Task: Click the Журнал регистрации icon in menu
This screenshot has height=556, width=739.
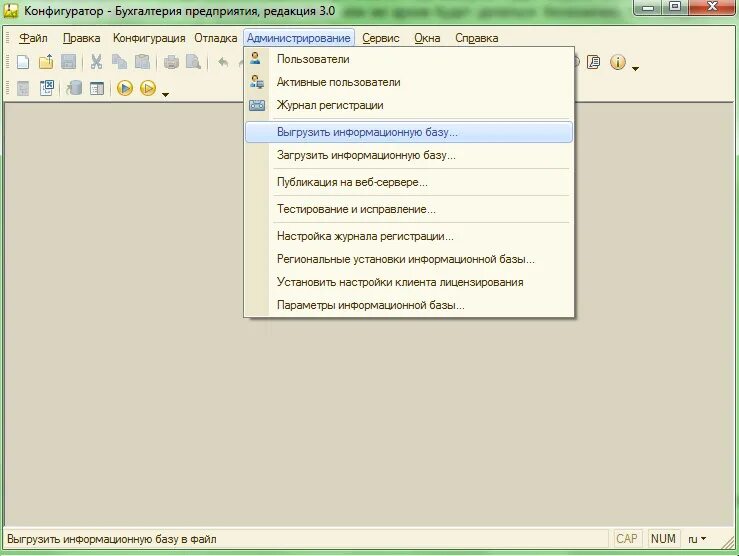Action: point(257,105)
